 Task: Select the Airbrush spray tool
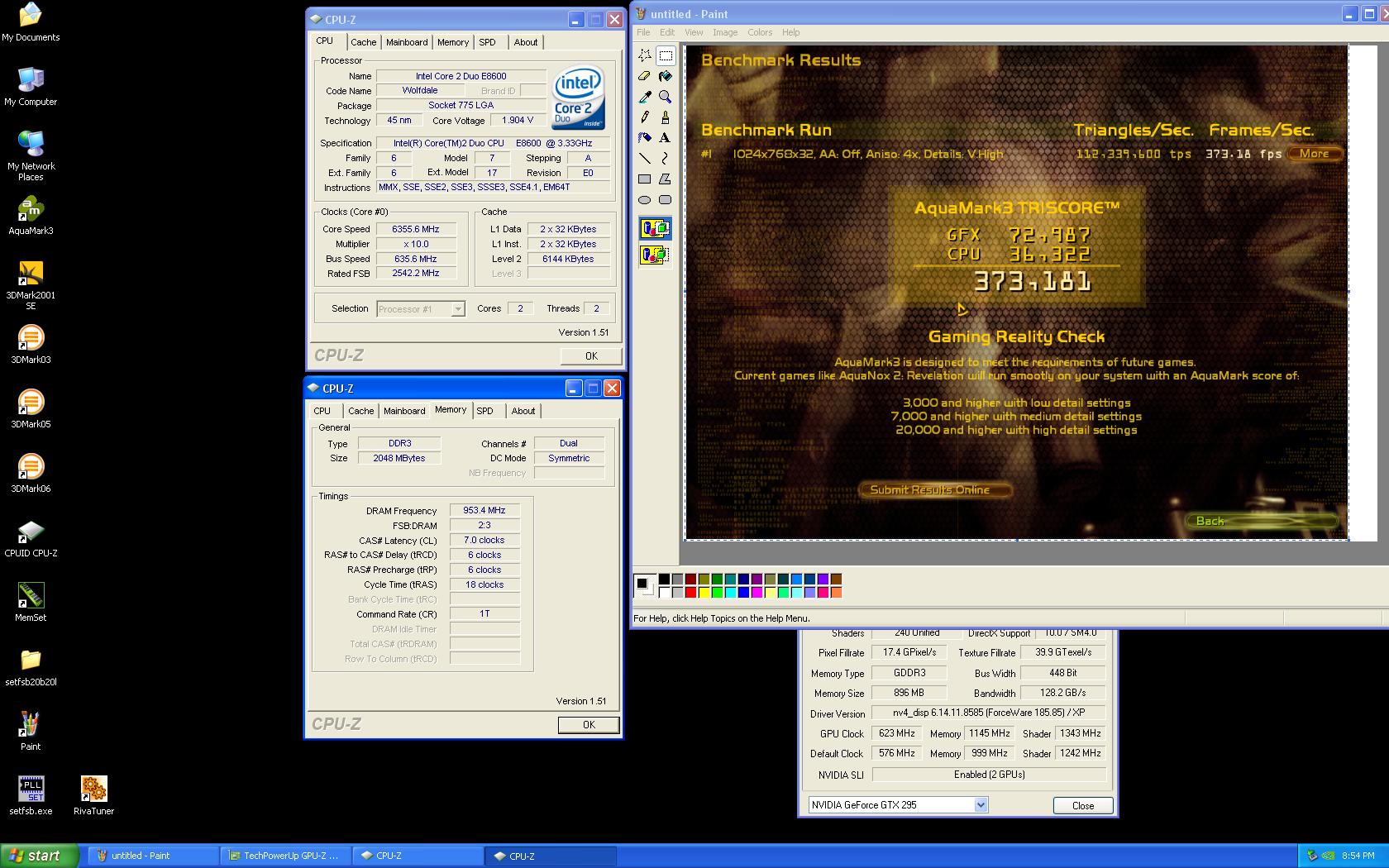pos(645,138)
